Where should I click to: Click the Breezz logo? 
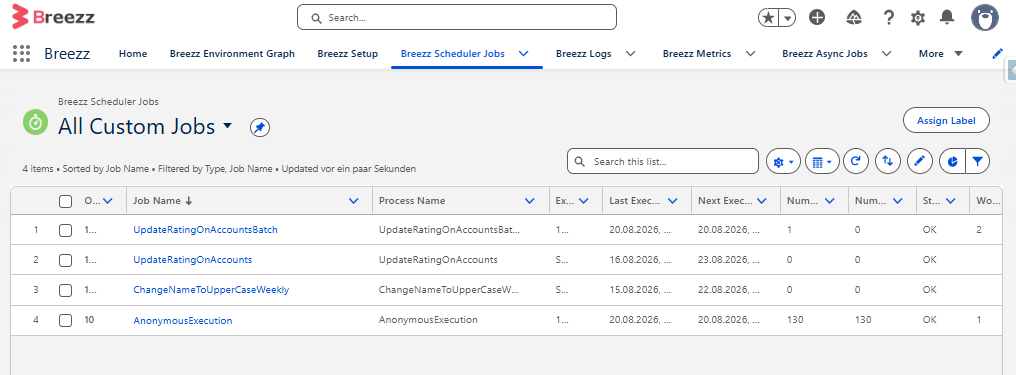tap(53, 17)
